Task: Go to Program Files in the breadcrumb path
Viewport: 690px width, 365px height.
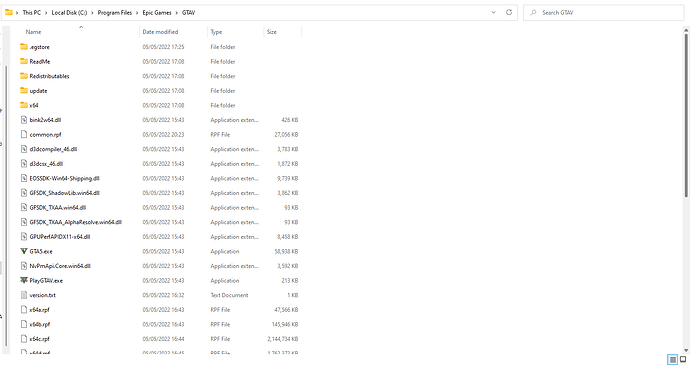Action: tap(114, 12)
